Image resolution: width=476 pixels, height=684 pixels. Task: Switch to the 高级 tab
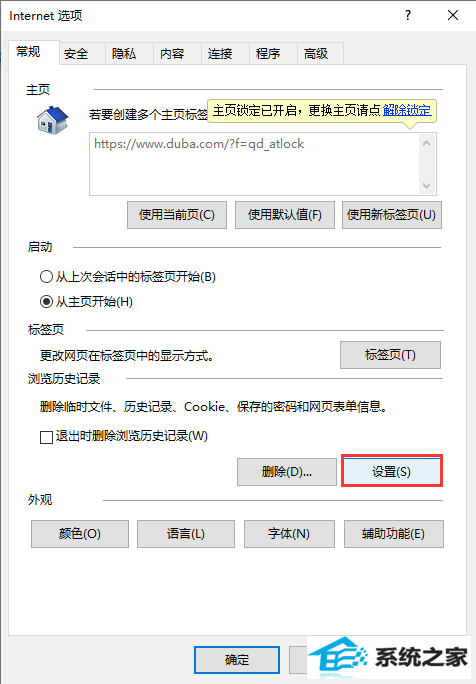pyautogui.click(x=316, y=54)
